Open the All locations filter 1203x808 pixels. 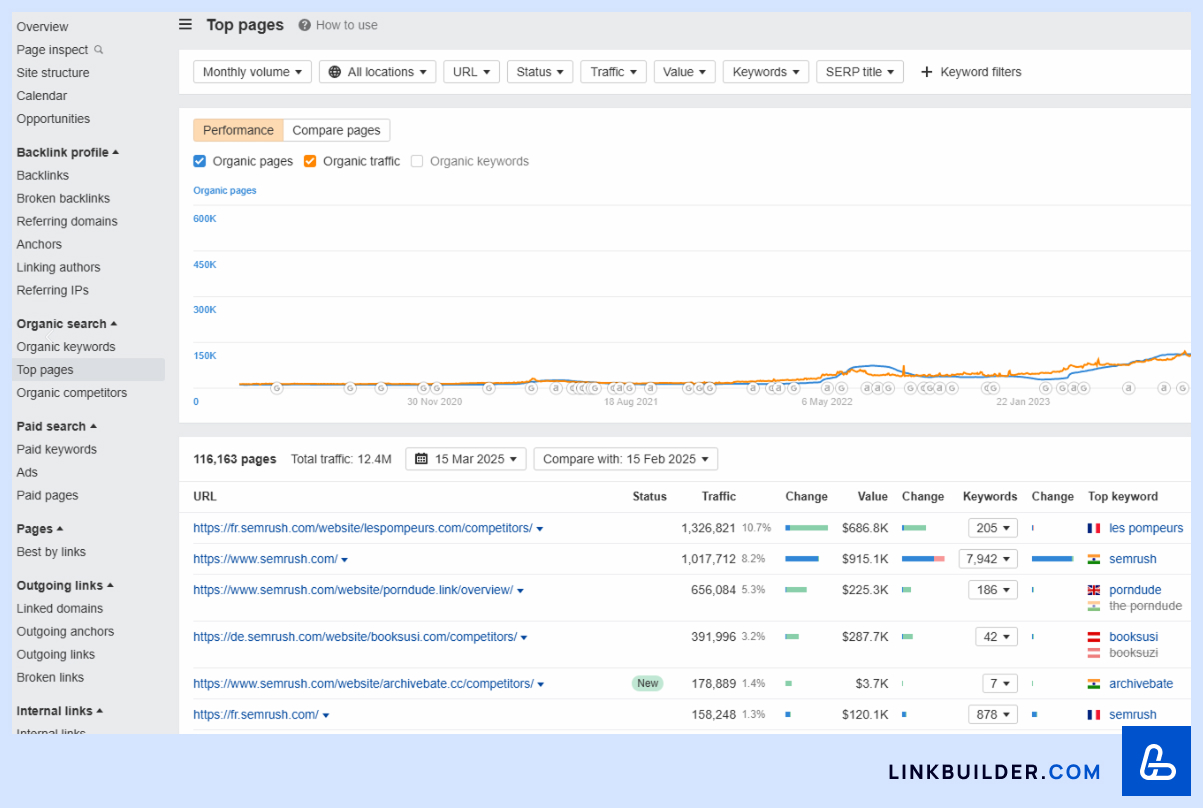coord(379,72)
